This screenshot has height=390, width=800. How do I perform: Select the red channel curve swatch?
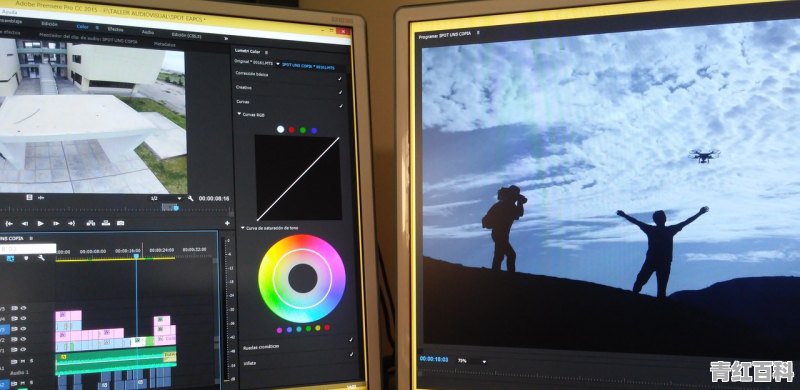(292, 130)
